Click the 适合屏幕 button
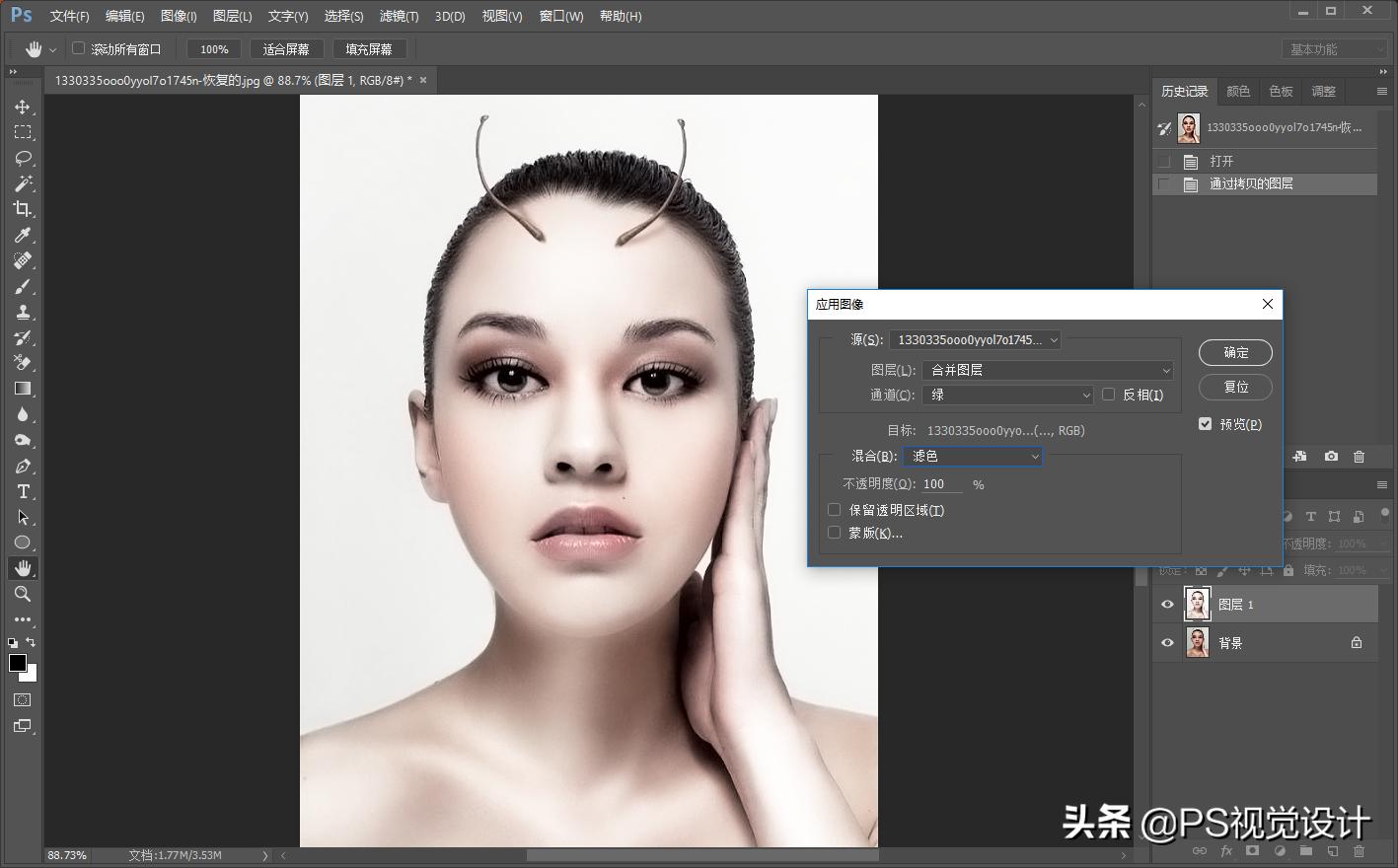 tap(286, 49)
